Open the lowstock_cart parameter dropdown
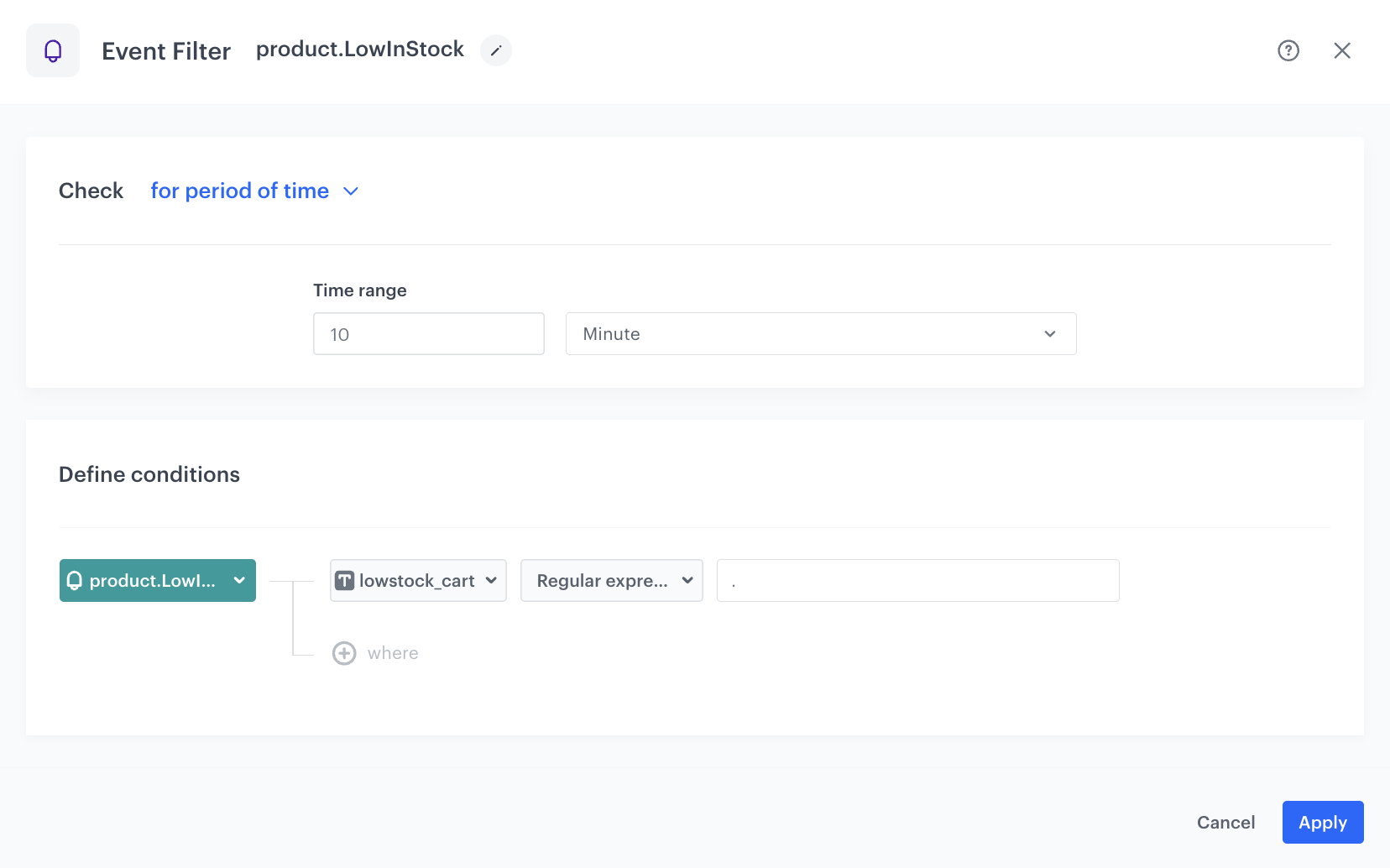Viewport: 1390px width, 868px height. pos(417,580)
